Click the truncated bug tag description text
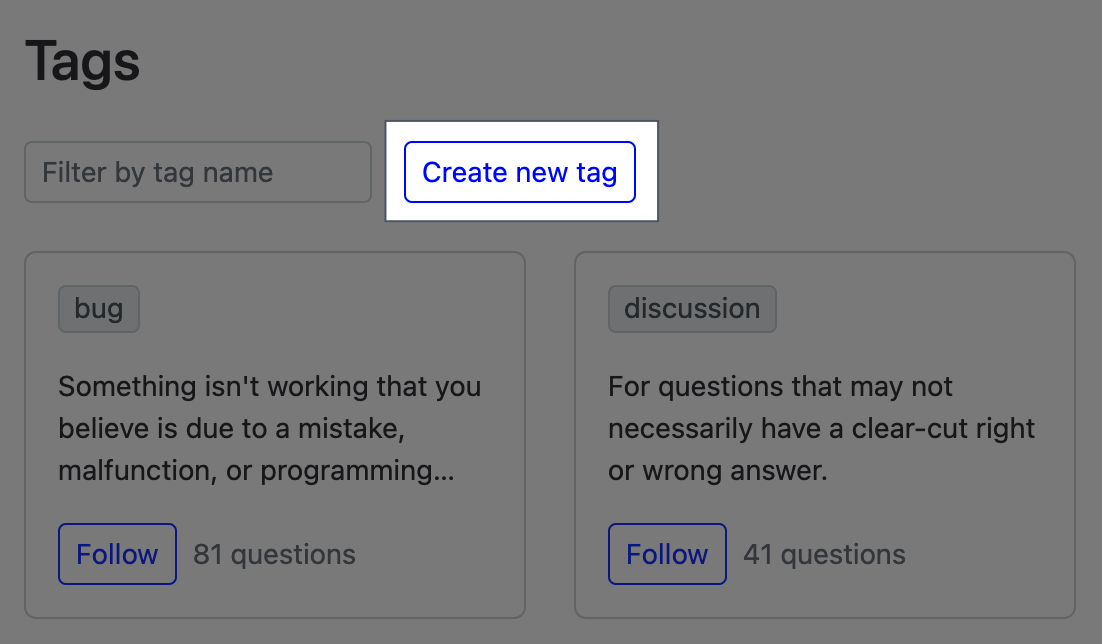This screenshot has height=644, width=1102. [270, 428]
